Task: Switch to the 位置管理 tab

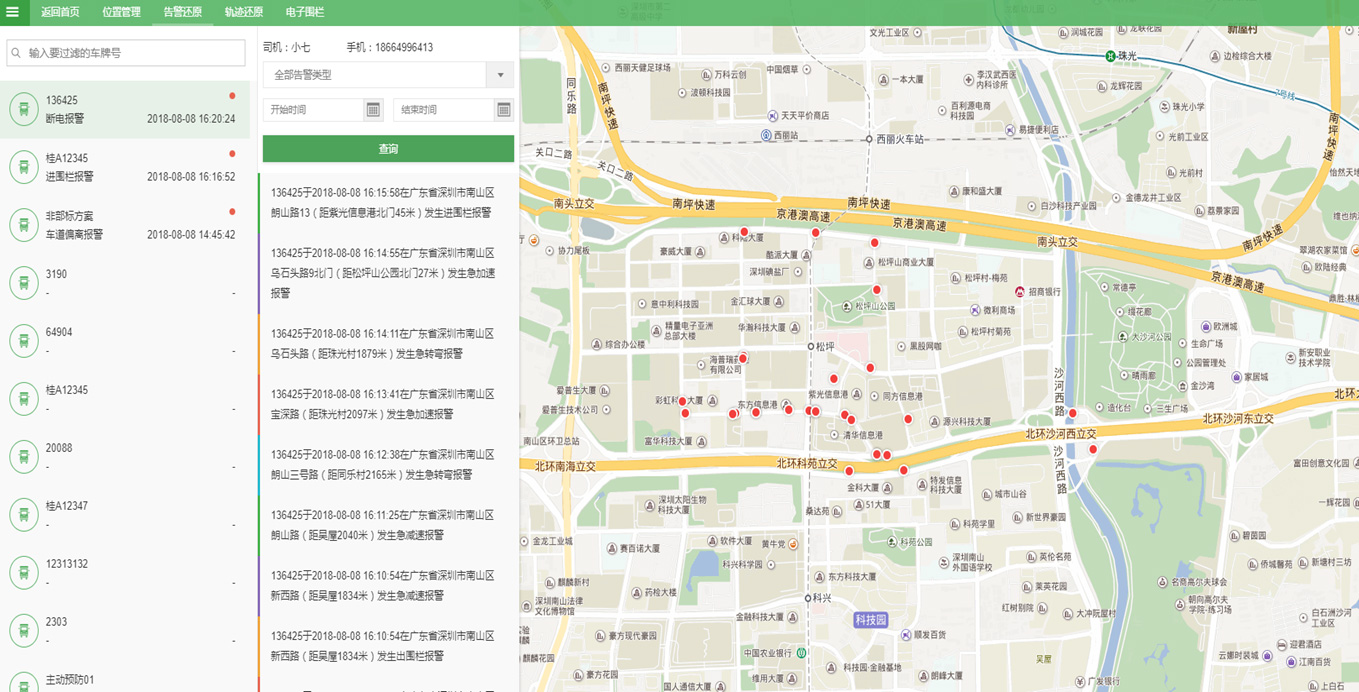Action: coord(121,12)
